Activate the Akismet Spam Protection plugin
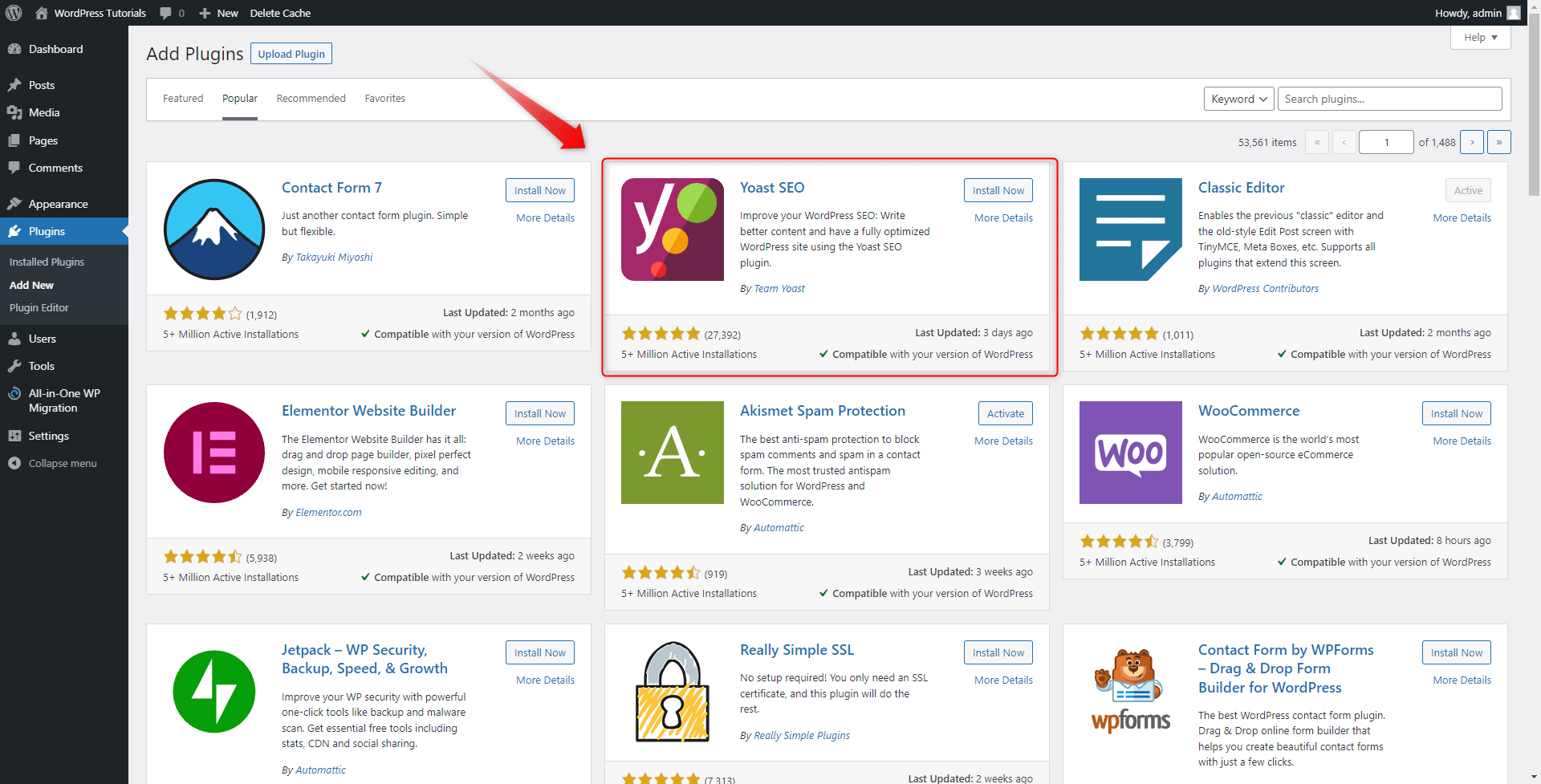 (x=1006, y=413)
